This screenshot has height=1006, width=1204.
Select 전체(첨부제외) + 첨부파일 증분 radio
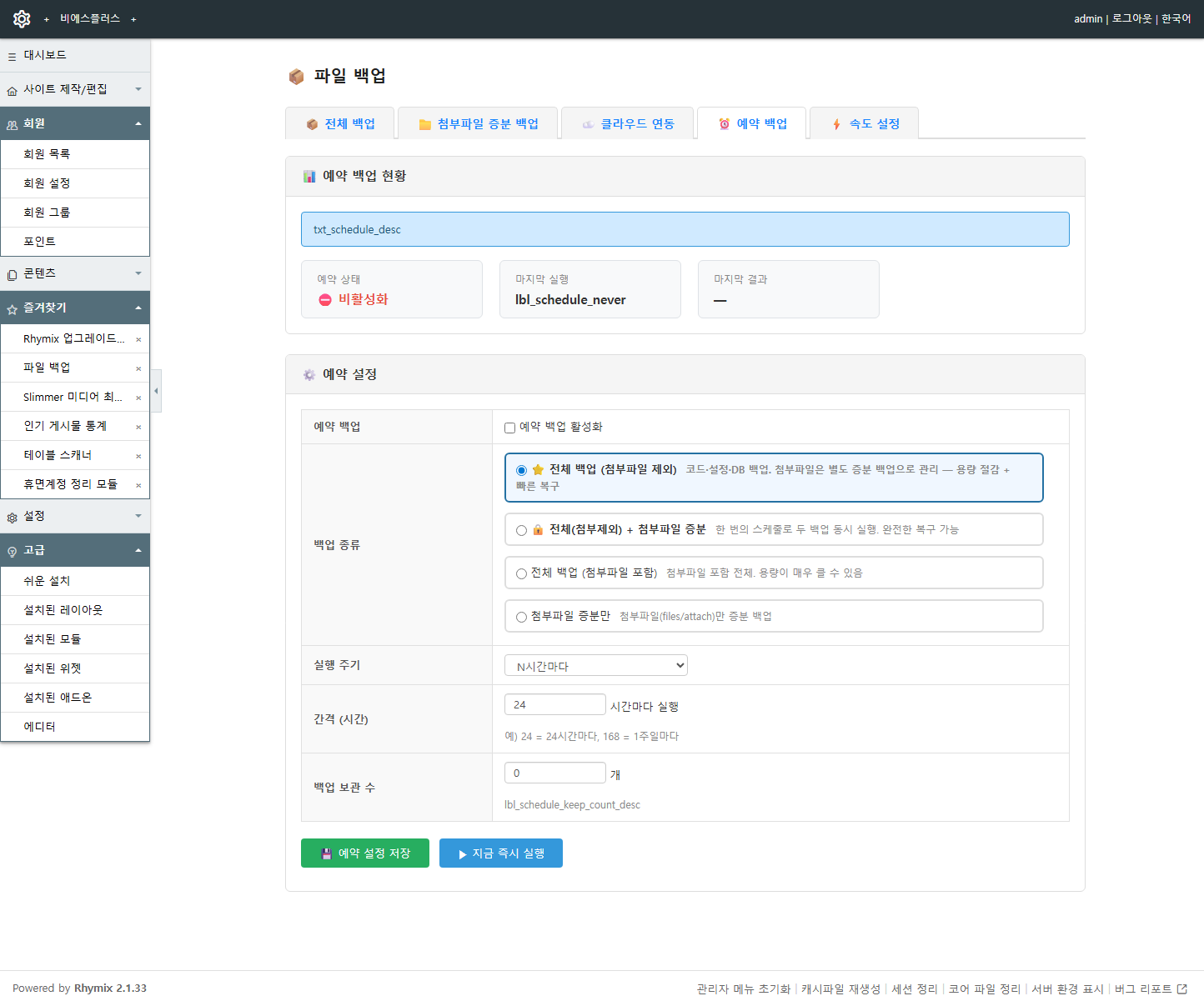pos(521,530)
